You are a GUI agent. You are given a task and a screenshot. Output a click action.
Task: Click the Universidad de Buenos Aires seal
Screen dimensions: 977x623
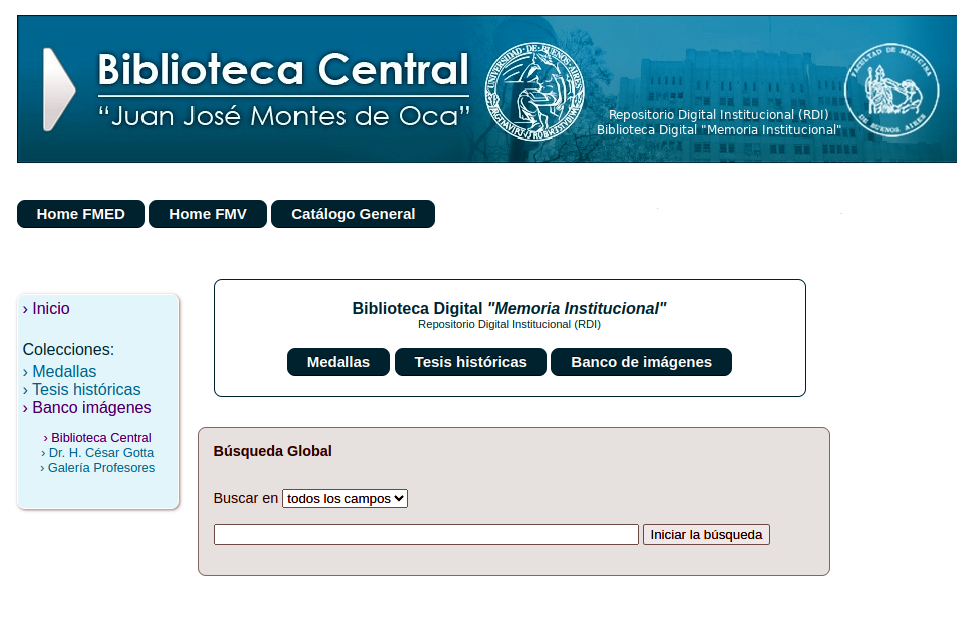[534, 91]
